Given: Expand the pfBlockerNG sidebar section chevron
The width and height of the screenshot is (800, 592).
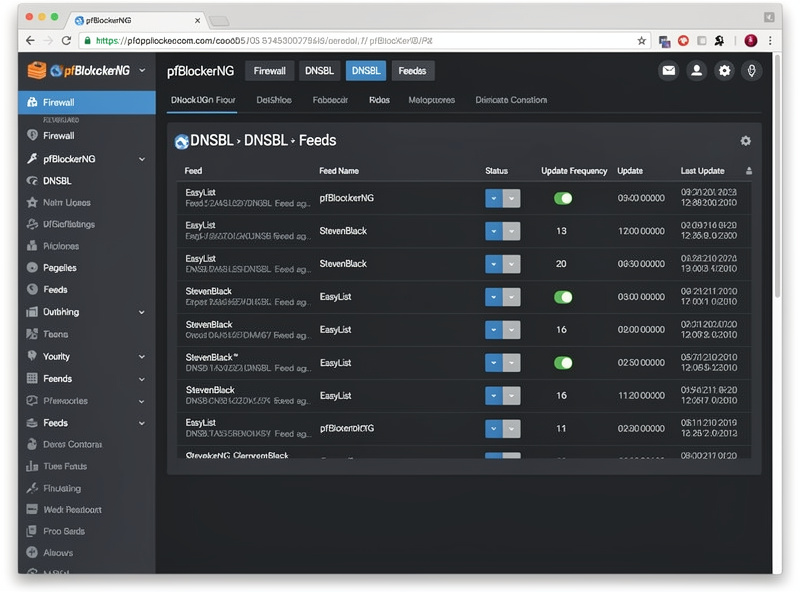Looking at the screenshot, I should click(x=142, y=159).
